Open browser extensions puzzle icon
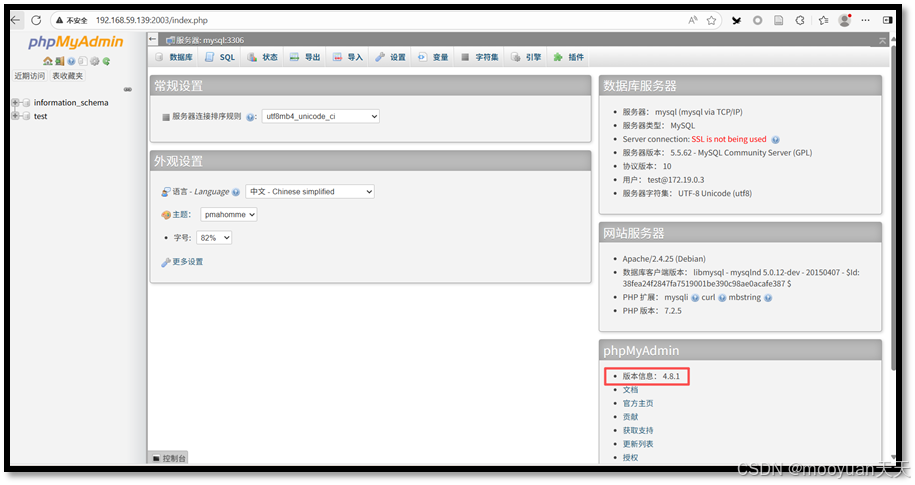 click(x=800, y=20)
